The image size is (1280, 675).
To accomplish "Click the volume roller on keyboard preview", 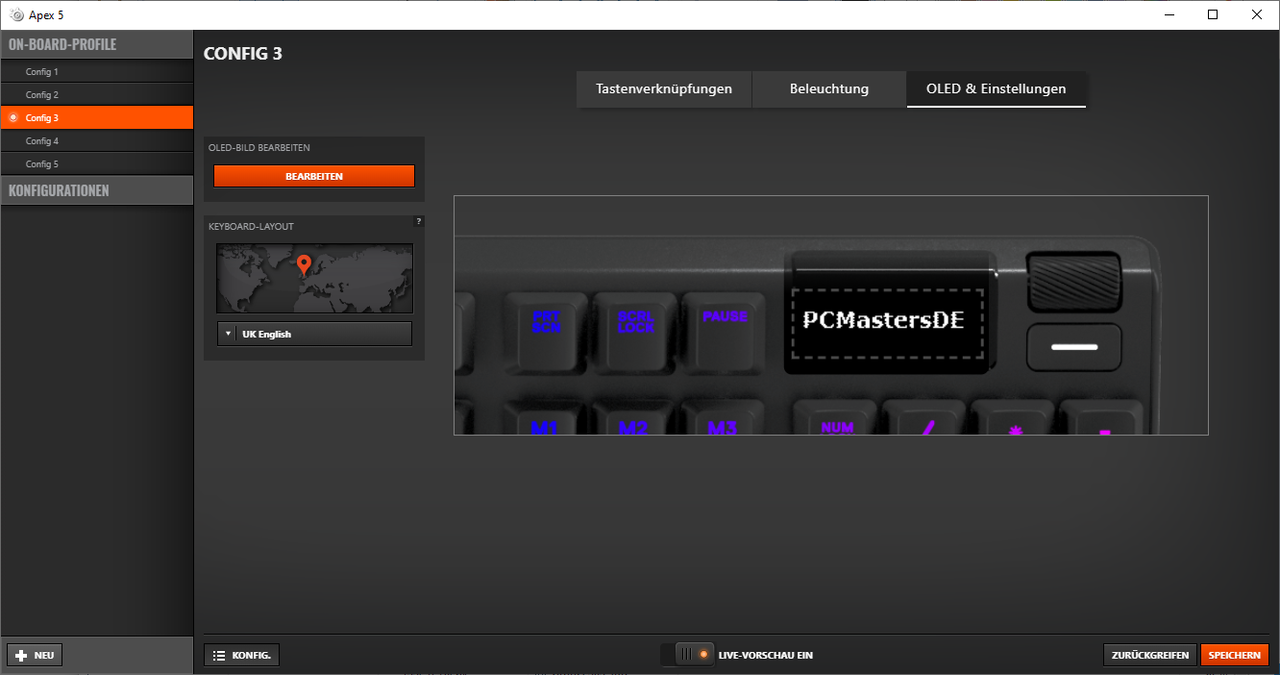I will pos(1073,281).
